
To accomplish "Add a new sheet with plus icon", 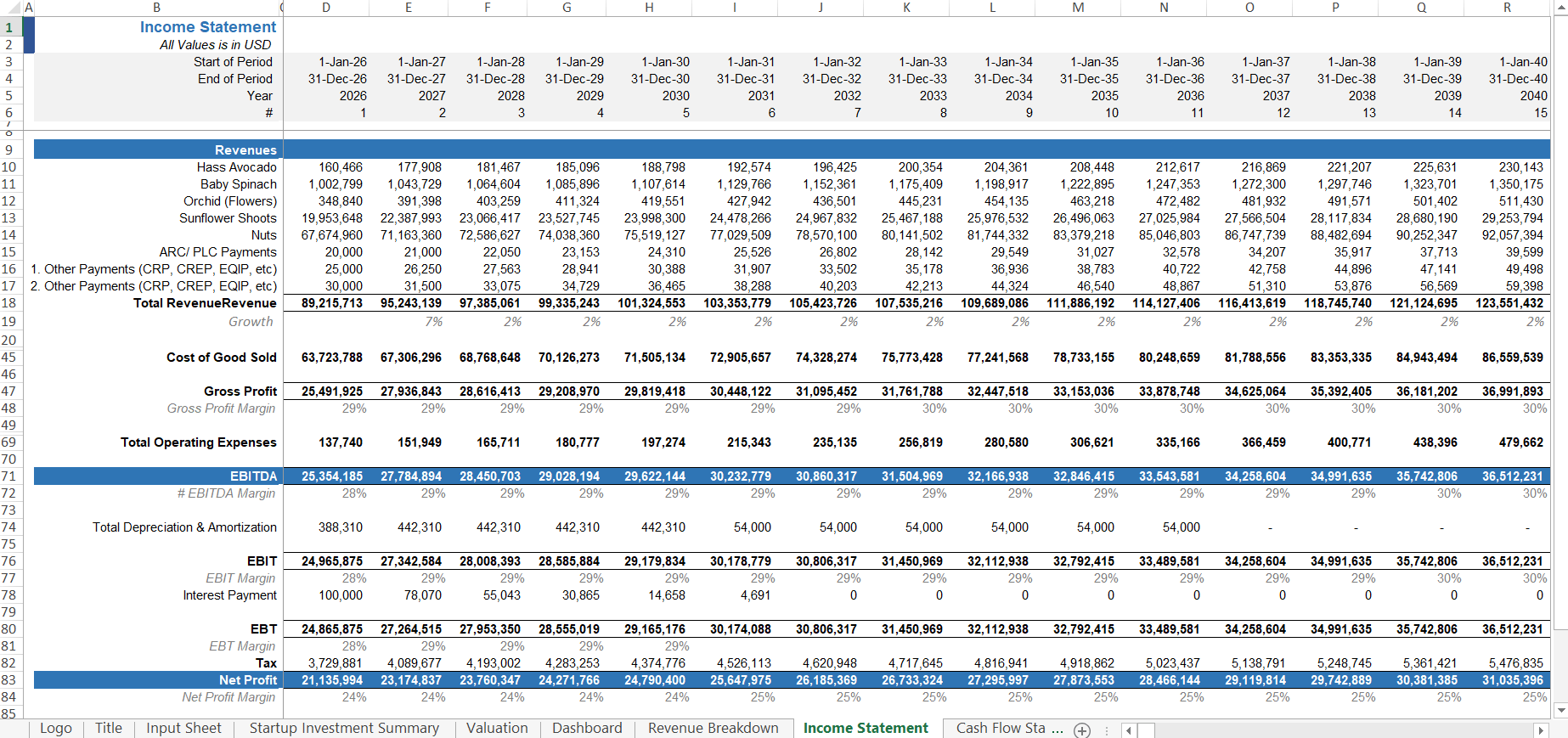I will (1081, 730).
